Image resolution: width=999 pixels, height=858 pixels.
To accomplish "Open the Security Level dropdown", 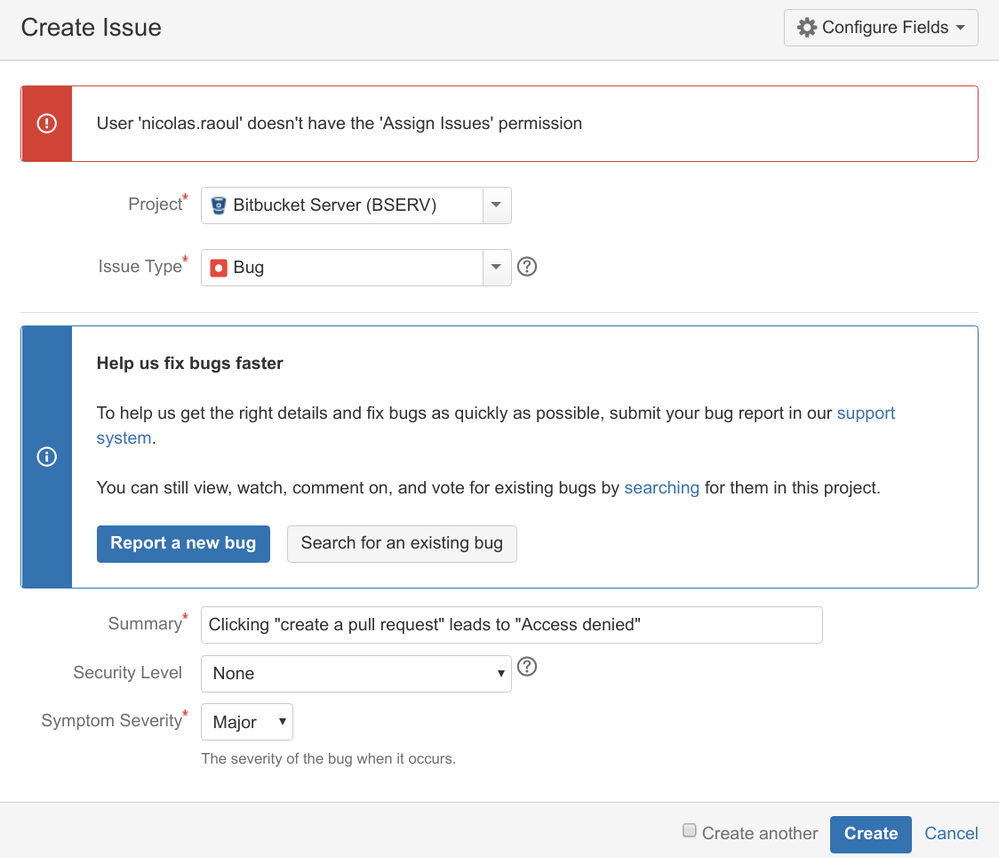I will [x=356, y=673].
